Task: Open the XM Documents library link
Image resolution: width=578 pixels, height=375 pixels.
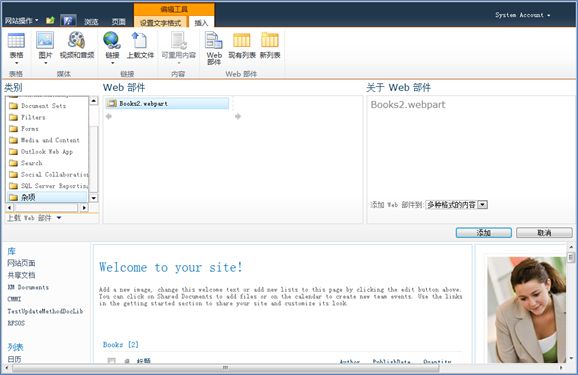Action: [x=28, y=287]
